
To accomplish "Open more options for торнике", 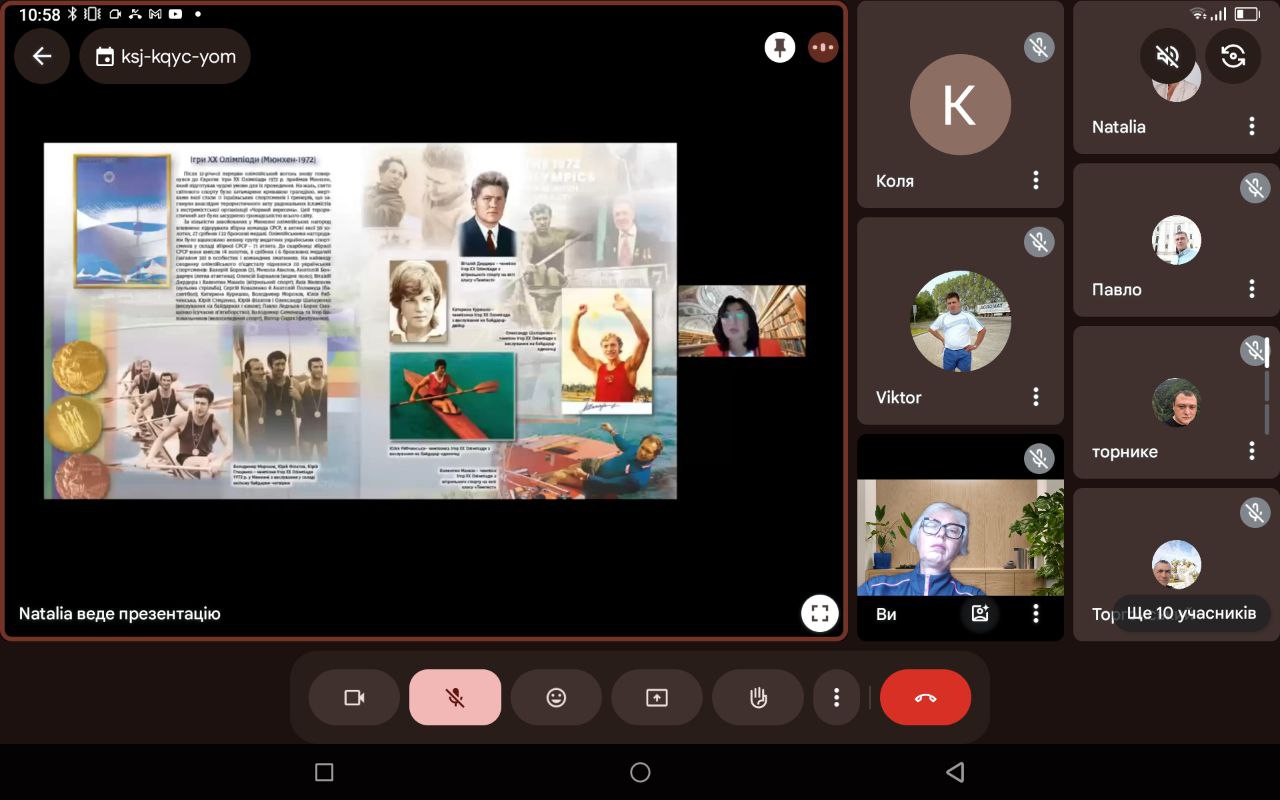I will click(1252, 451).
